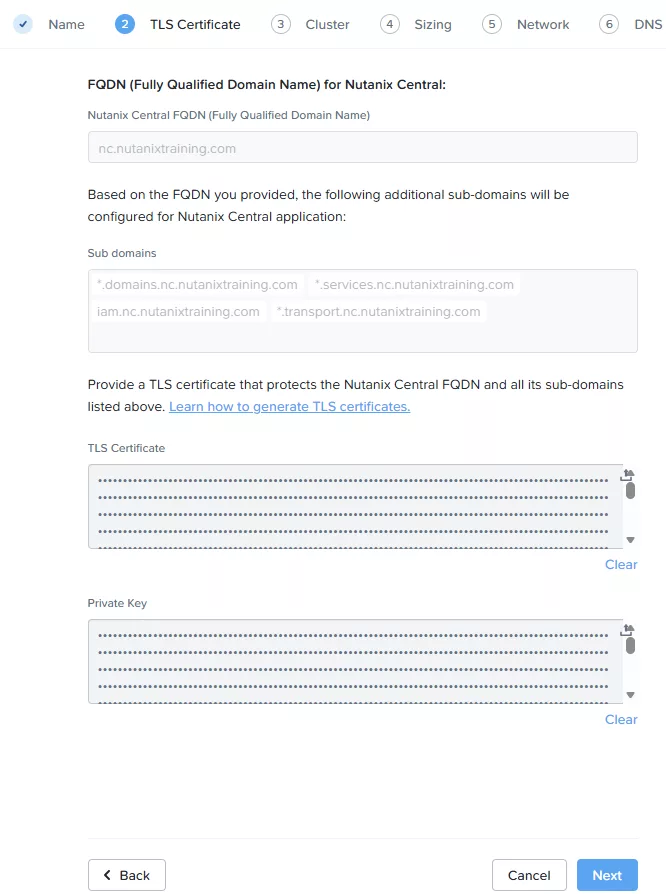The width and height of the screenshot is (666, 894).
Task: Click the step 3 circle icon
Action: point(281,24)
